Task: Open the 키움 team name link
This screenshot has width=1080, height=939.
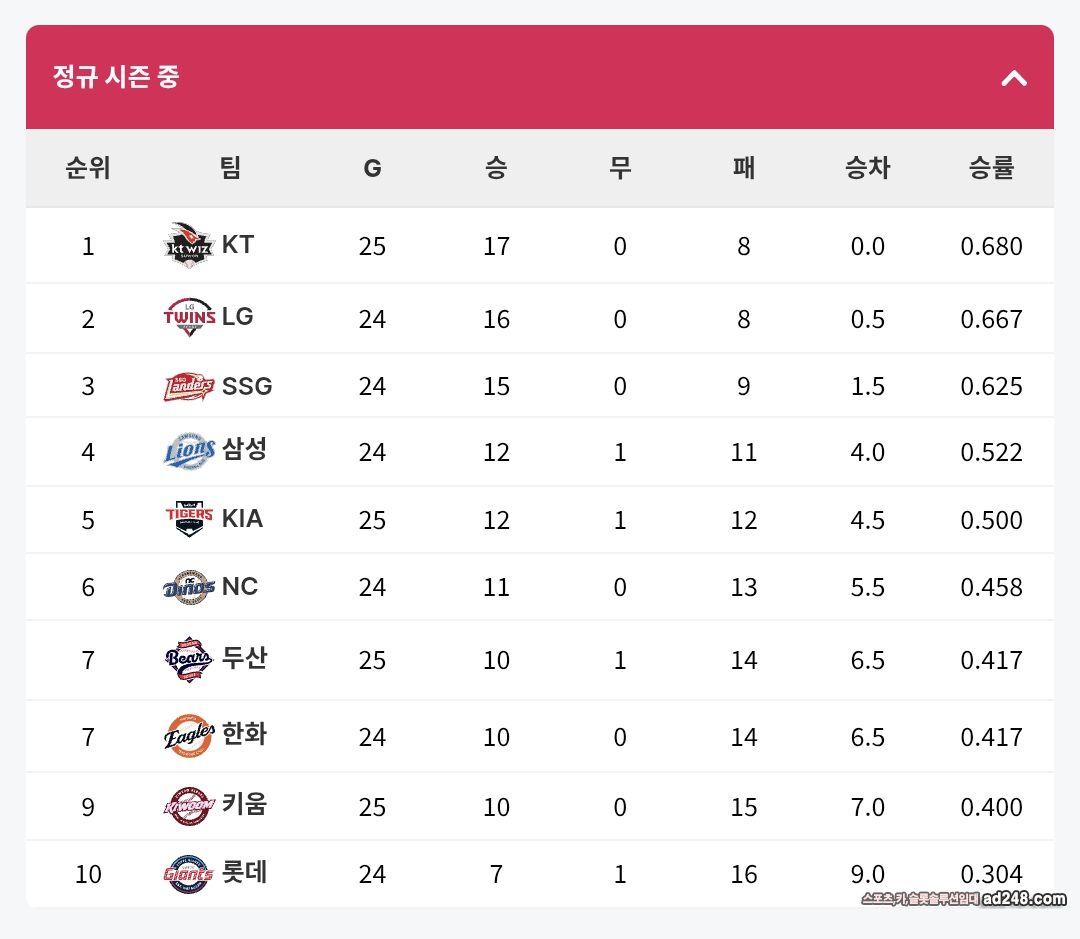Action: tap(245, 804)
